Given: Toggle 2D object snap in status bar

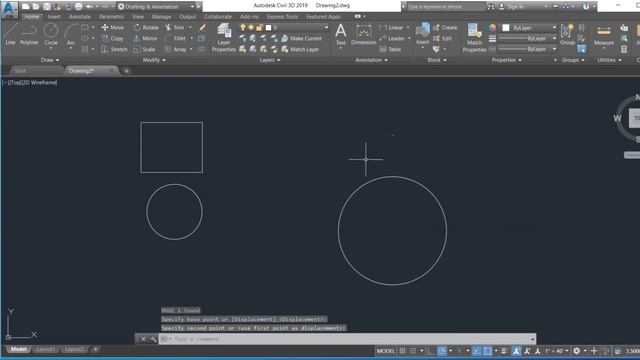Looking at the screenshot, I should [487, 351].
